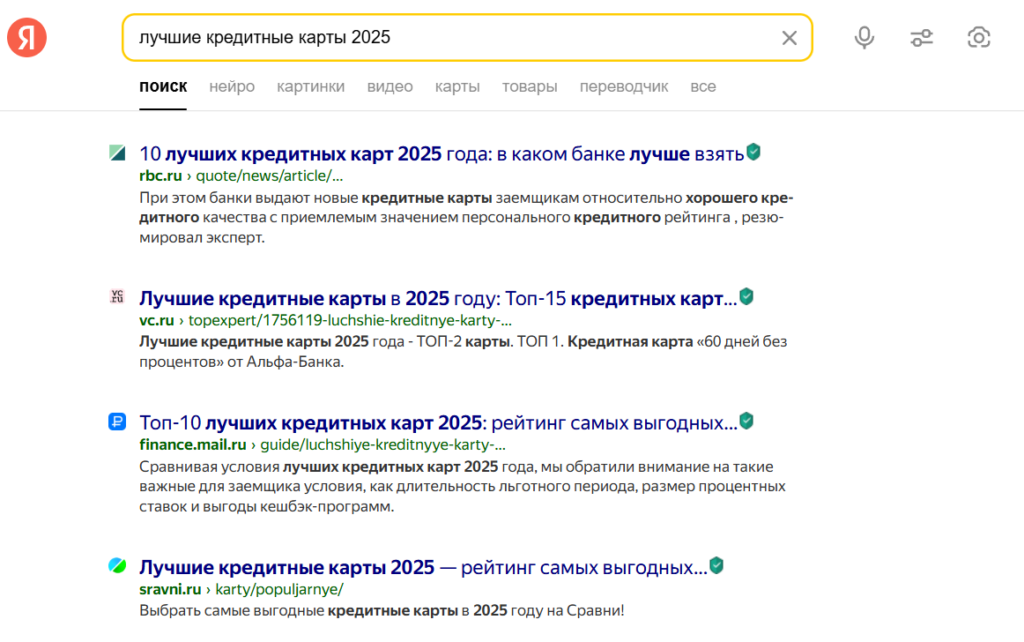The width and height of the screenshot is (1024, 642).
Task: Open image search camera icon
Action: [978, 38]
